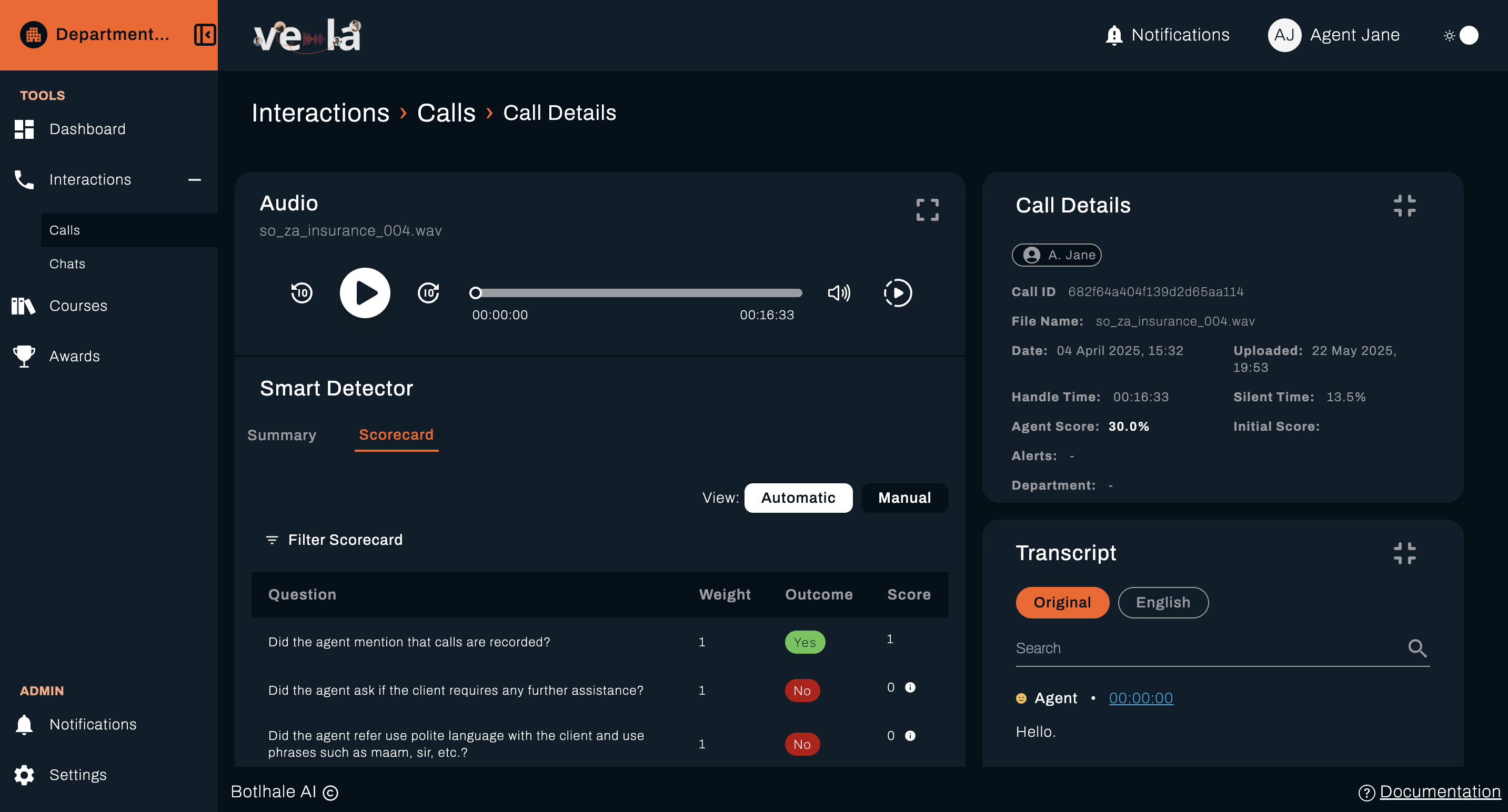The width and height of the screenshot is (1508, 812).
Task: Play the call audio recording
Action: pos(365,292)
